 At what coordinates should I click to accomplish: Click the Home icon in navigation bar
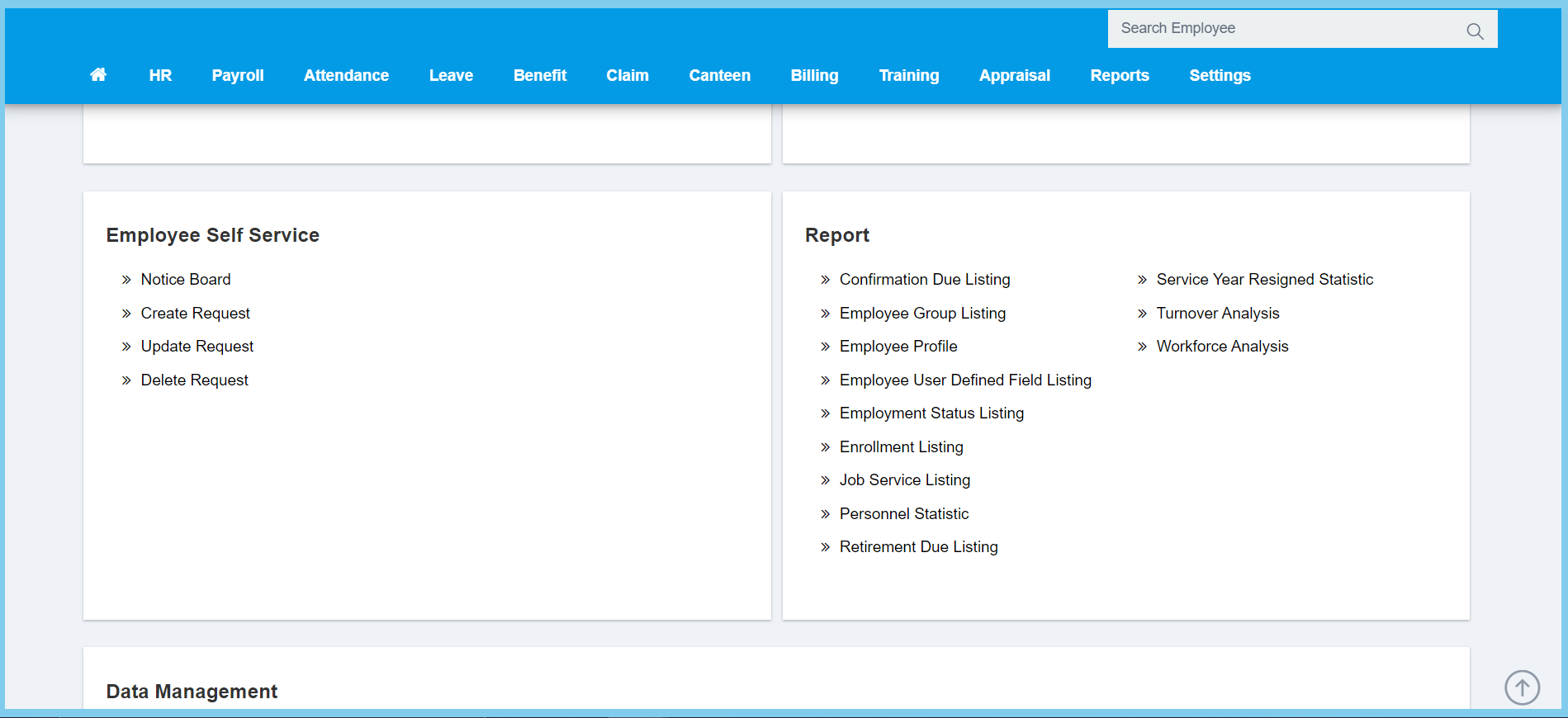tap(98, 75)
